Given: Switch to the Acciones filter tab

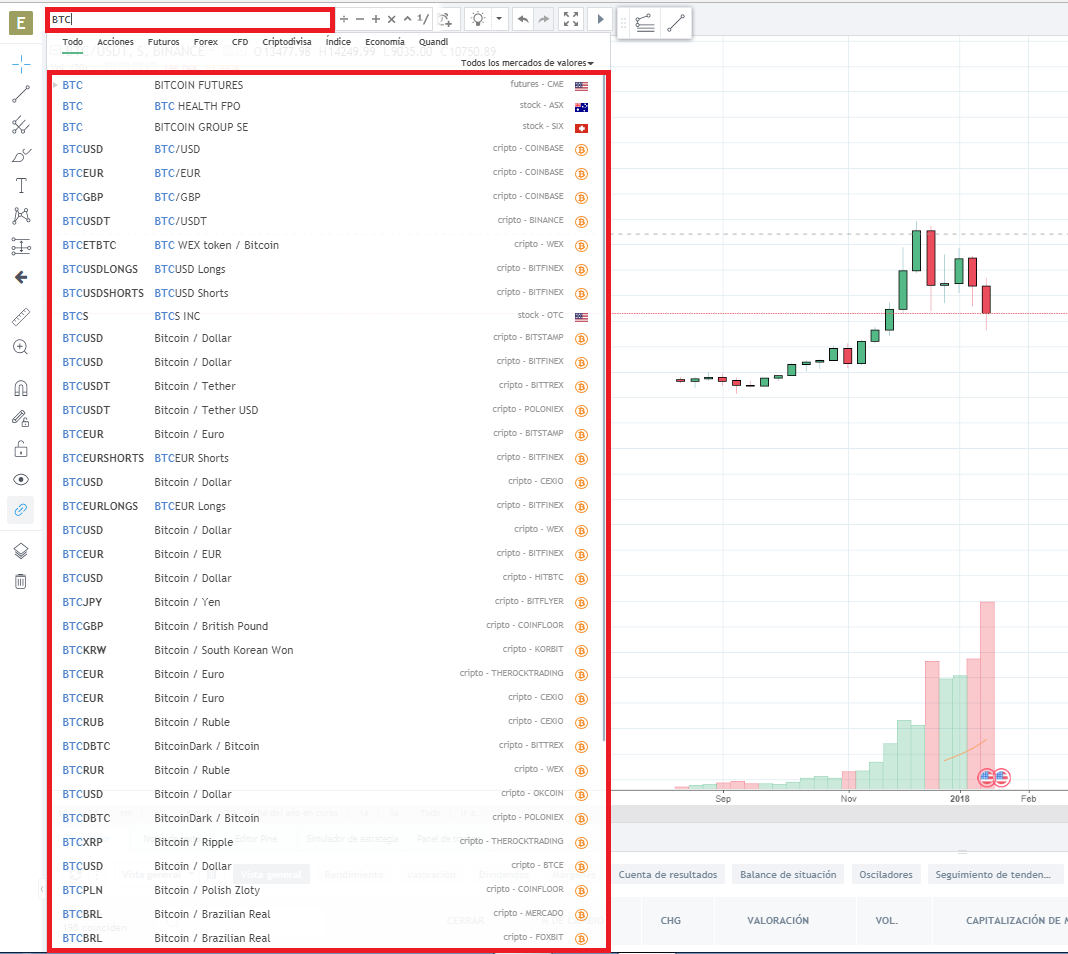Looking at the screenshot, I should (115, 42).
